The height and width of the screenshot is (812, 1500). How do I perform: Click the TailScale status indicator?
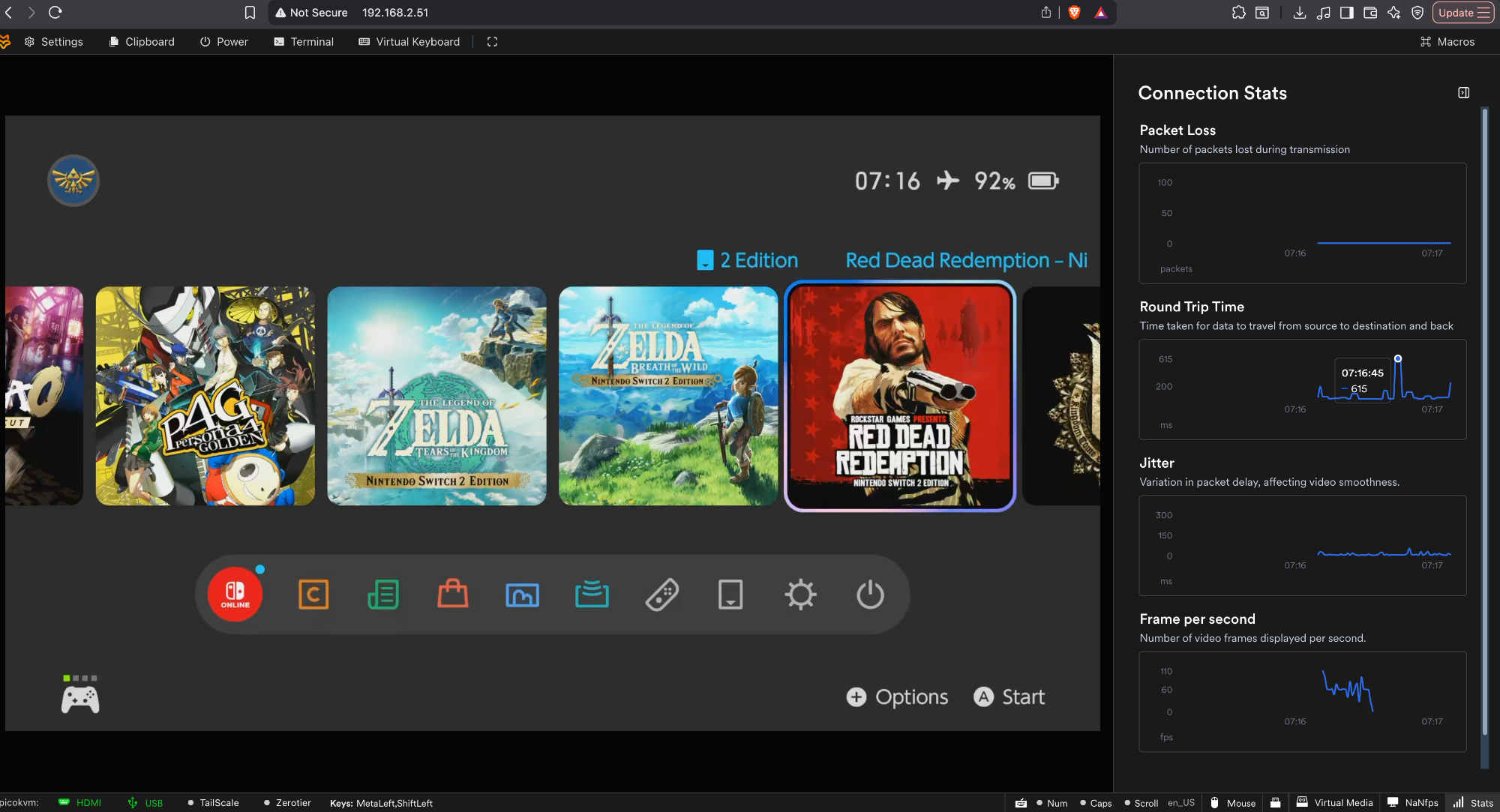[x=213, y=803]
